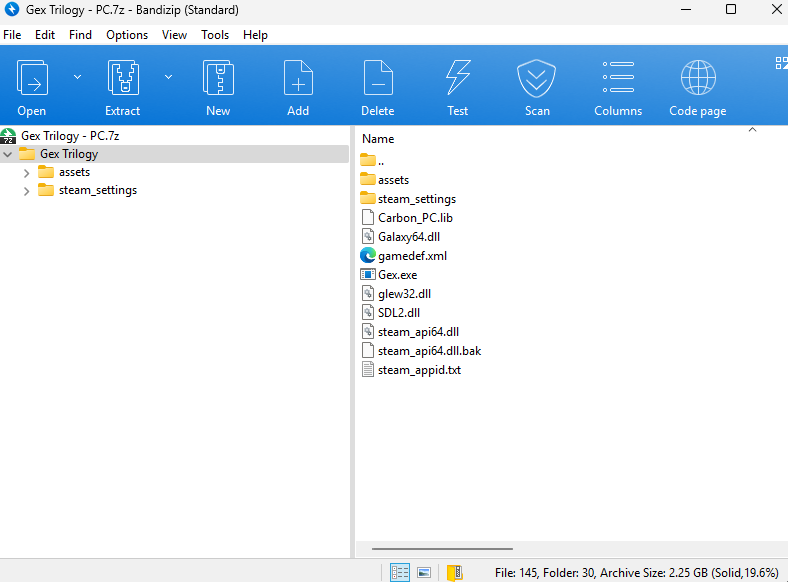Expand the assets folder in tree
788x582 pixels.
27,173
